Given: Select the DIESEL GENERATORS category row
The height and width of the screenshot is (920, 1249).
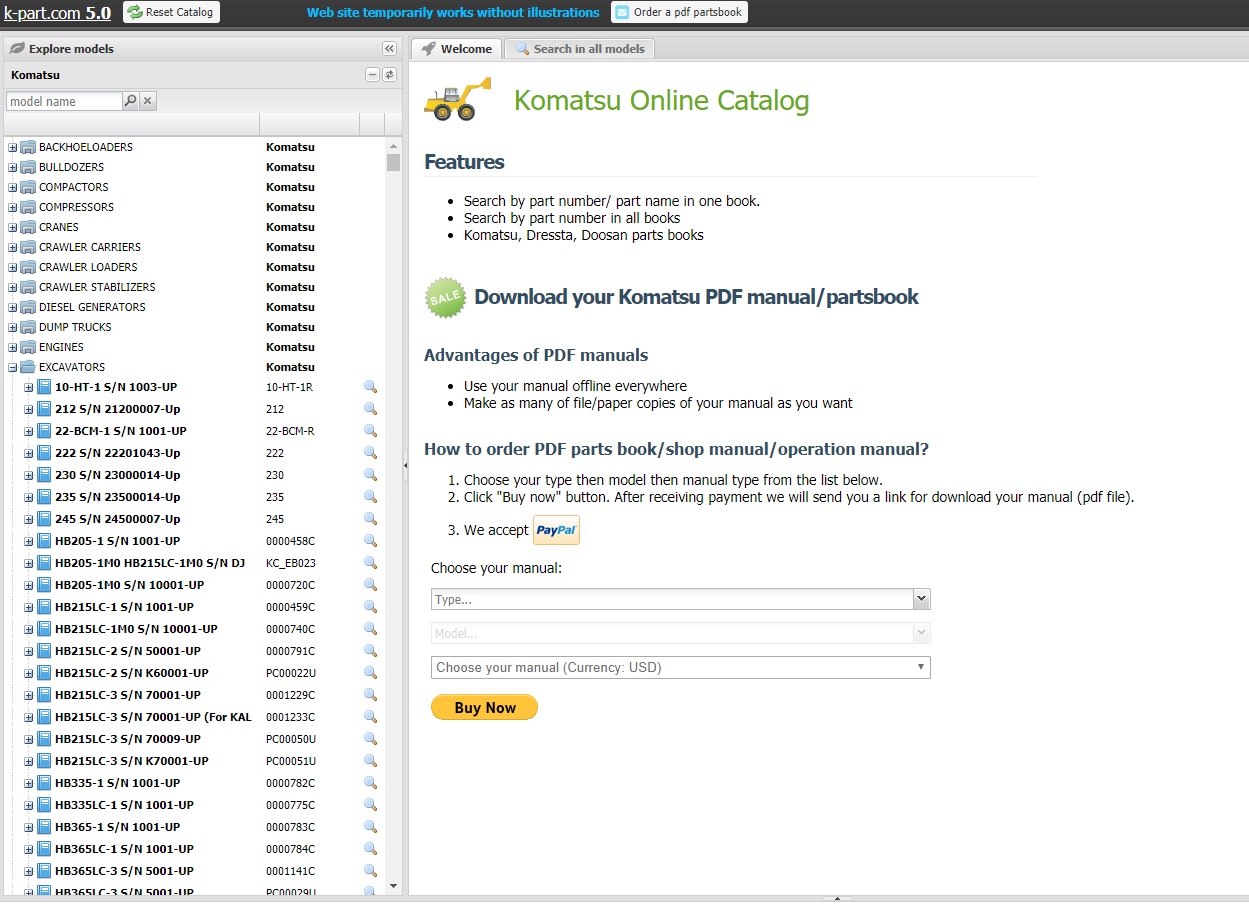Looking at the screenshot, I should pos(194,307).
